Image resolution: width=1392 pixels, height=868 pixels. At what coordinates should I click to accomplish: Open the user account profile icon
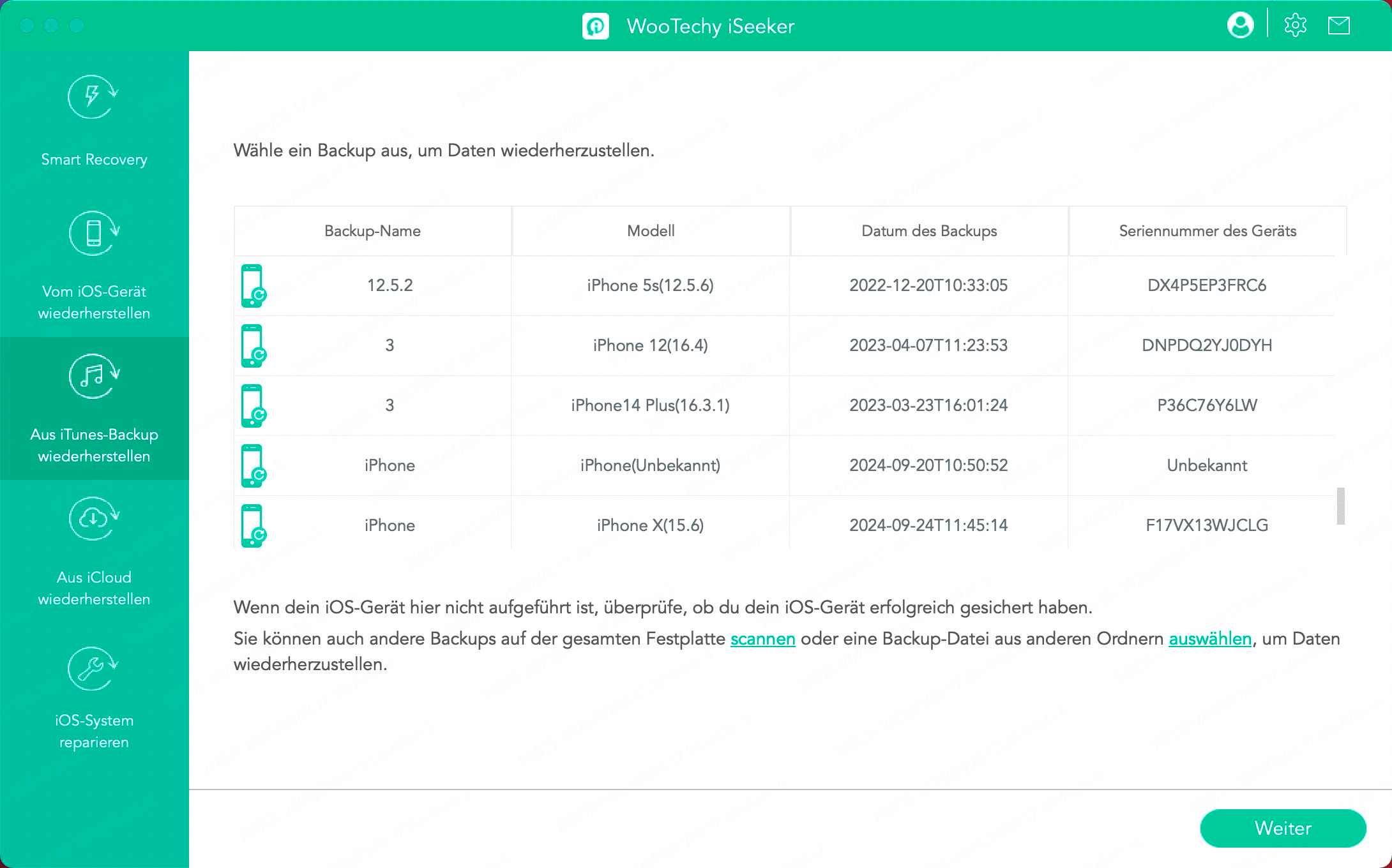(x=1240, y=26)
